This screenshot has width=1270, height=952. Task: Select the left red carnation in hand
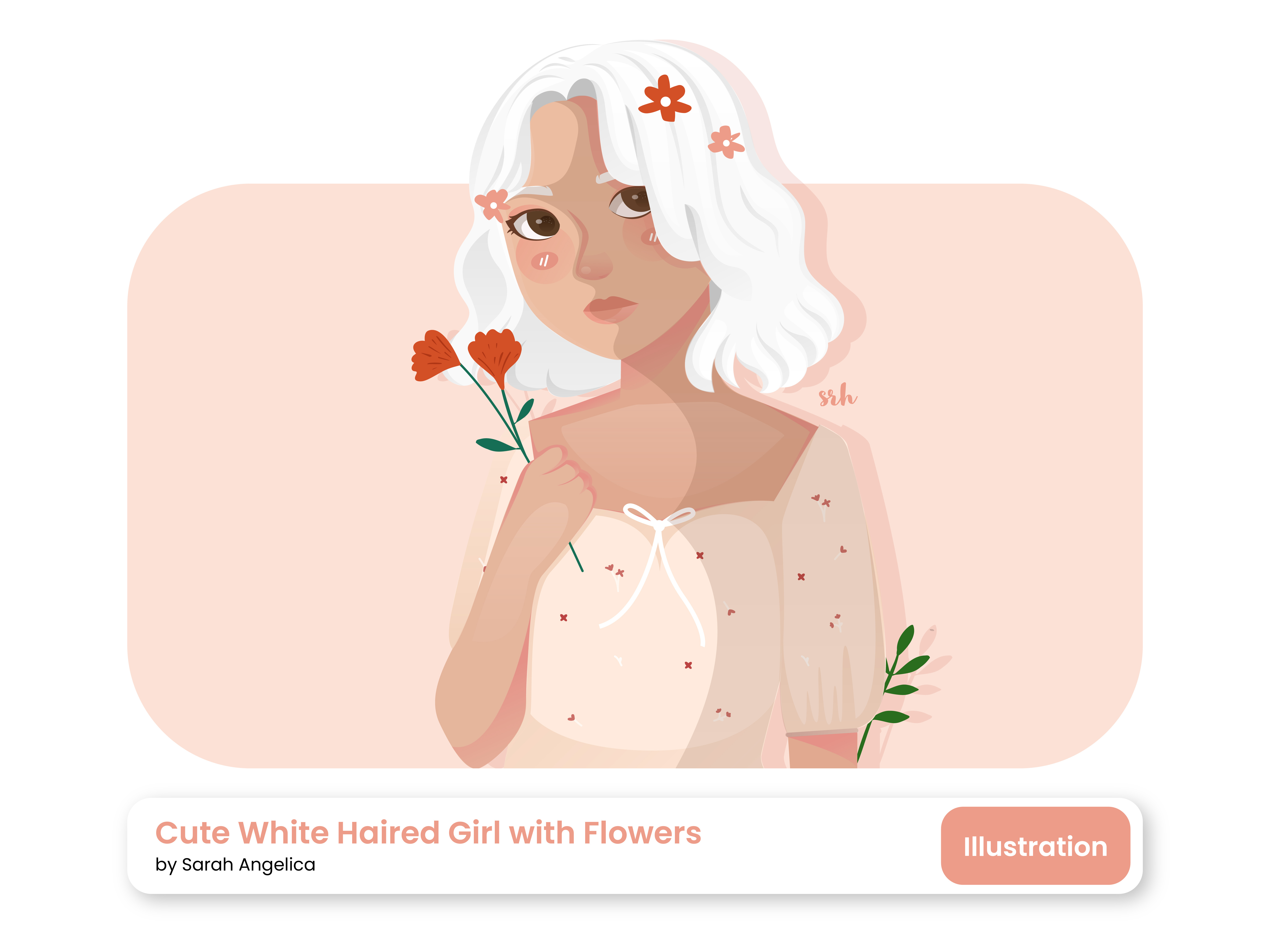435,356
